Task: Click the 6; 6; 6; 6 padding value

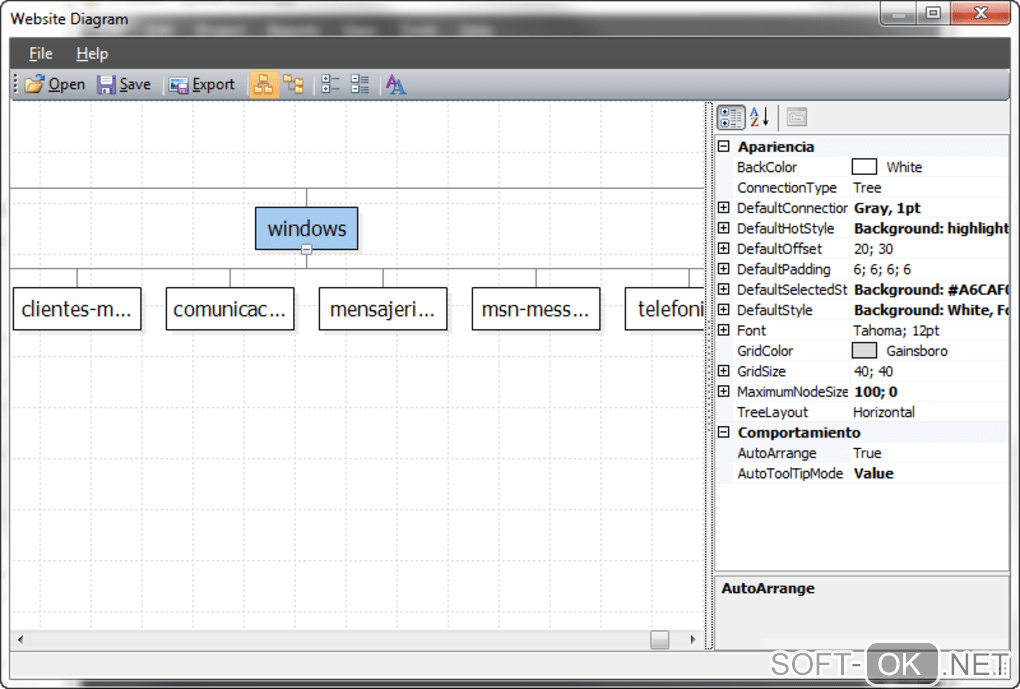Action: [x=882, y=269]
